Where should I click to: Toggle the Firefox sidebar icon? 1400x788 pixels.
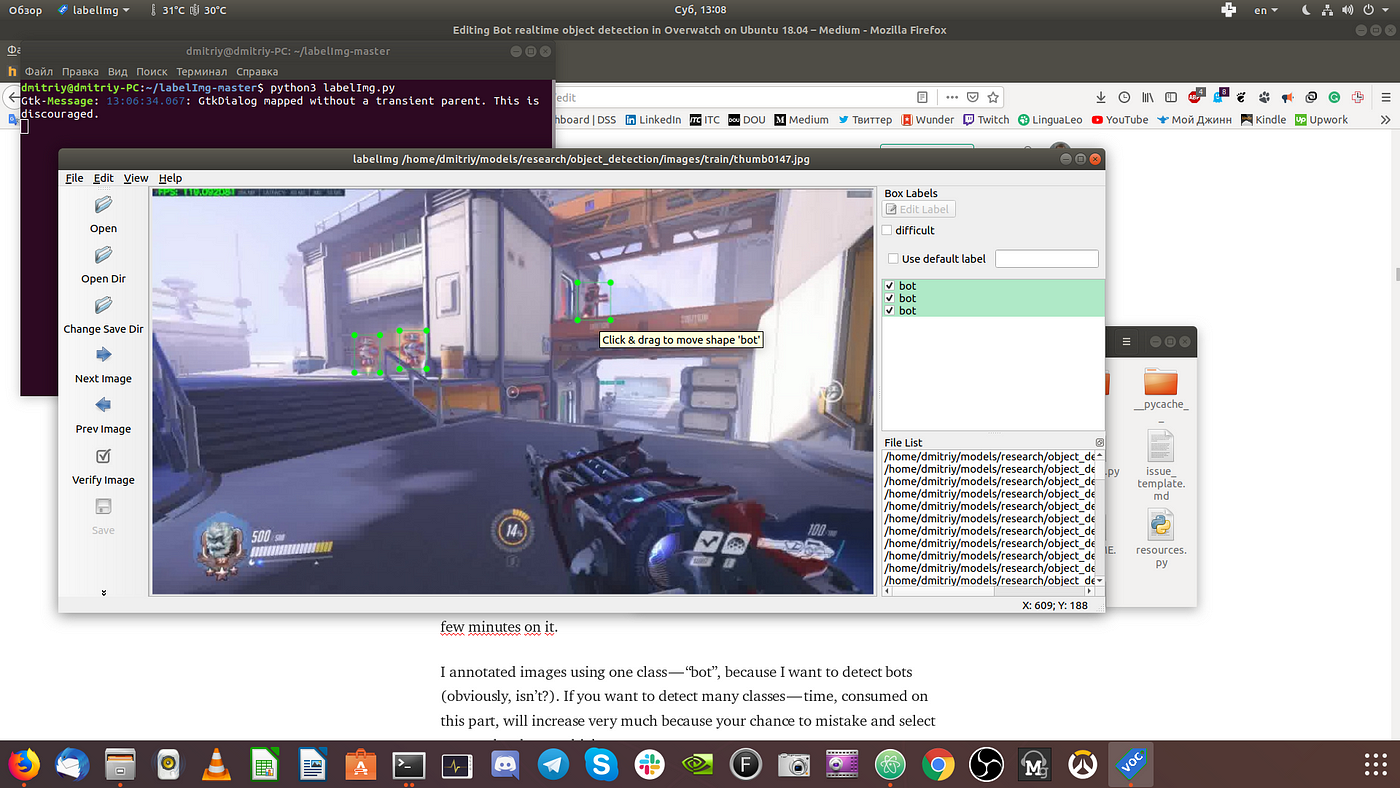pos(1172,97)
